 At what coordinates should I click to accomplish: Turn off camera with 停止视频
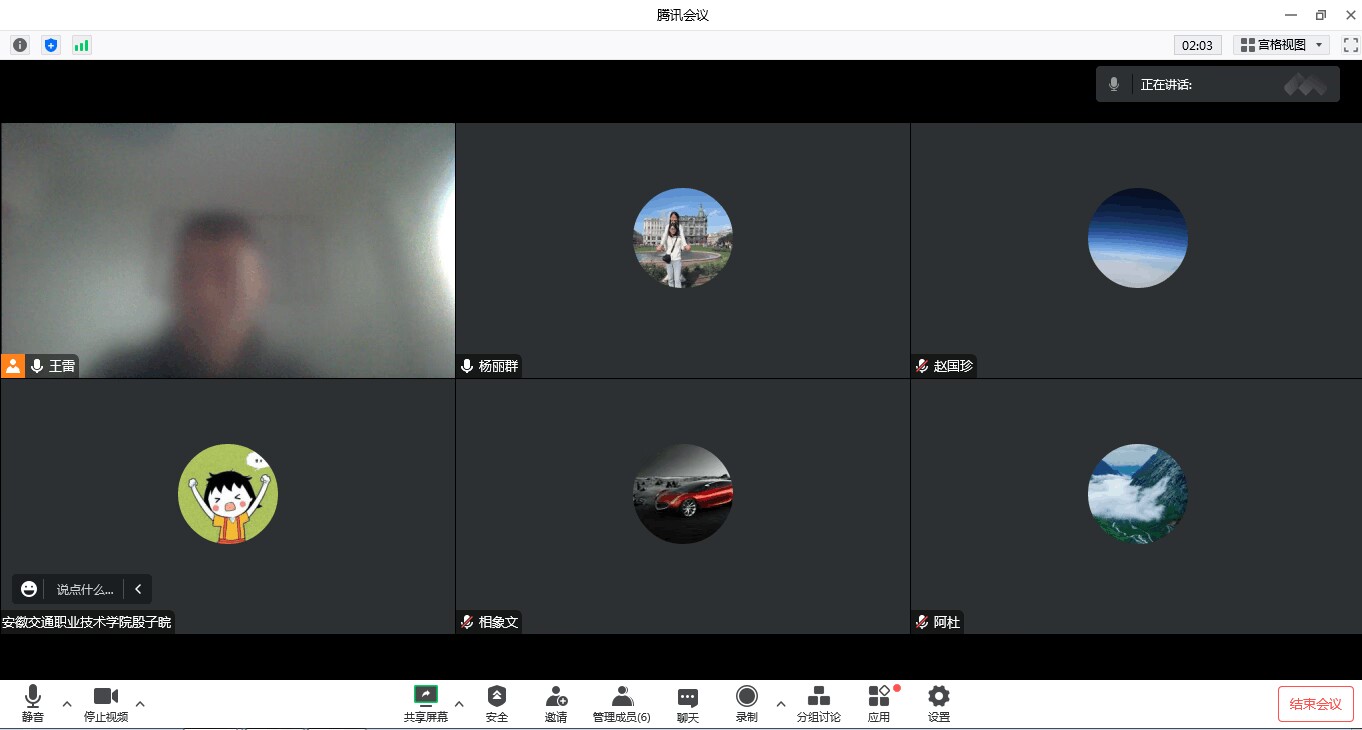[106, 704]
